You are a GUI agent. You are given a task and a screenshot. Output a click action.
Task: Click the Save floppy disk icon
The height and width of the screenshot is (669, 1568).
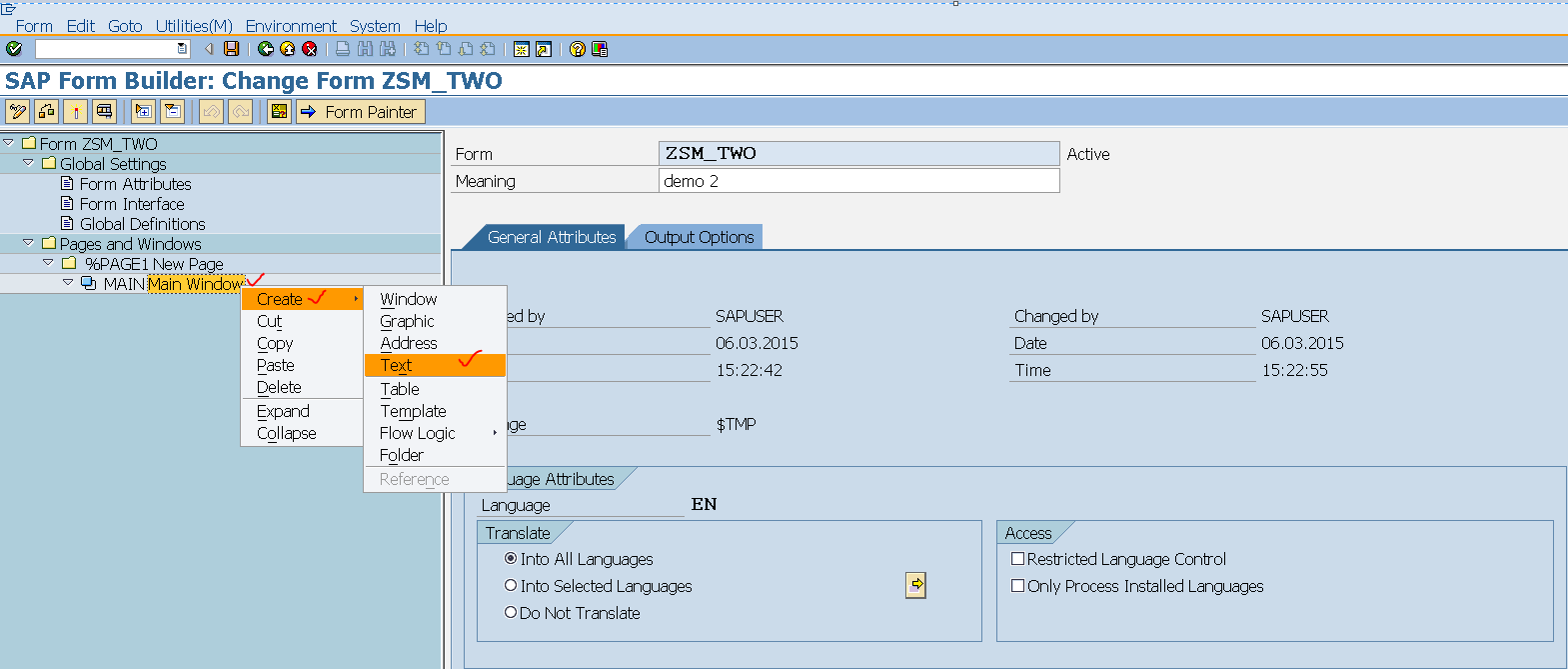(232, 49)
